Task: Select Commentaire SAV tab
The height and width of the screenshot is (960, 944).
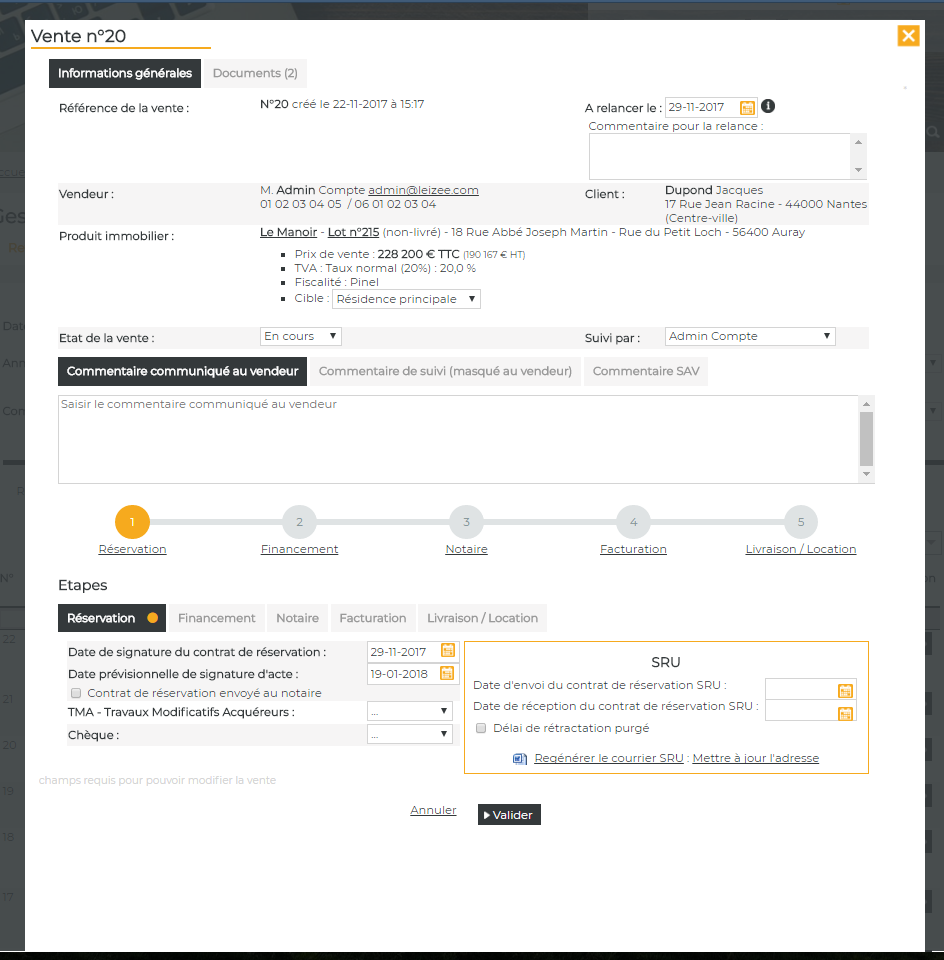Action: pyautogui.click(x=646, y=372)
